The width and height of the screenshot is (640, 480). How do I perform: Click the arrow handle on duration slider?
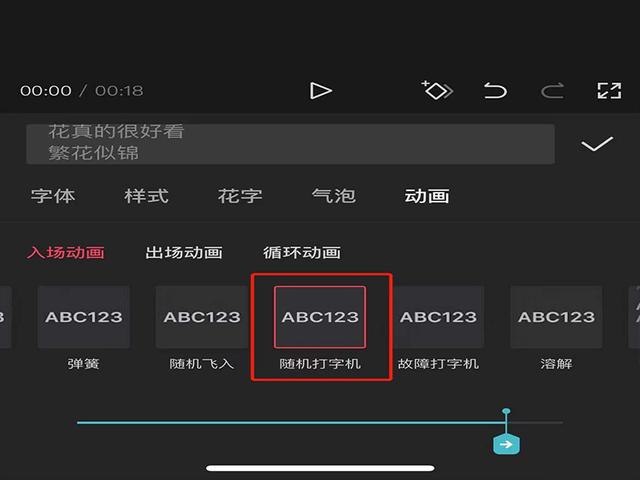click(506, 444)
